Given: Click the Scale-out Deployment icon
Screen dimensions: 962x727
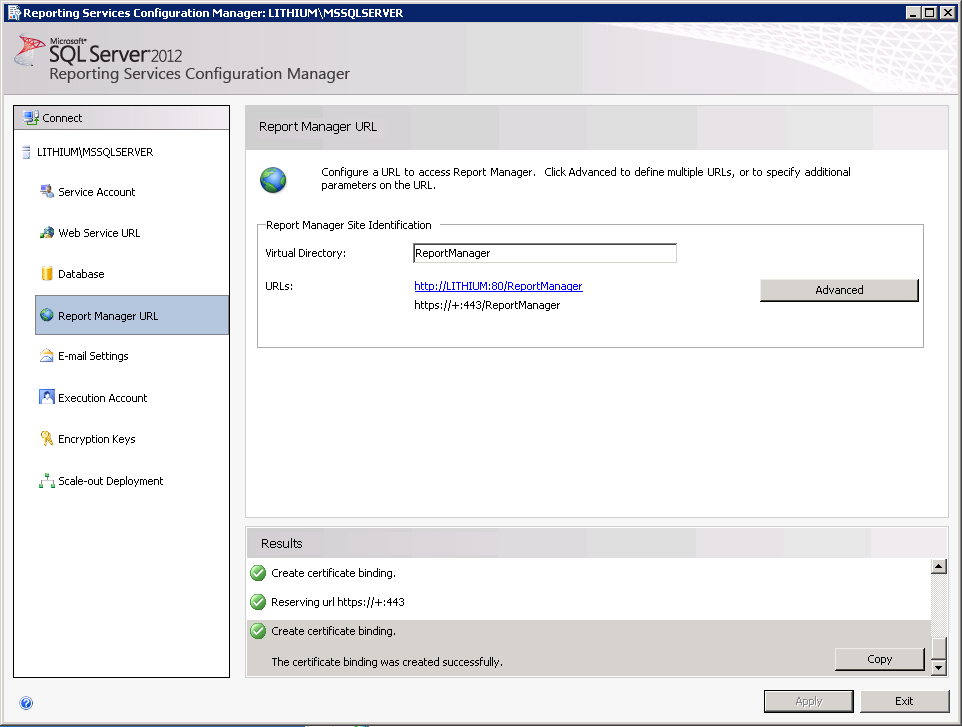Looking at the screenshot, I should point(46,481).
